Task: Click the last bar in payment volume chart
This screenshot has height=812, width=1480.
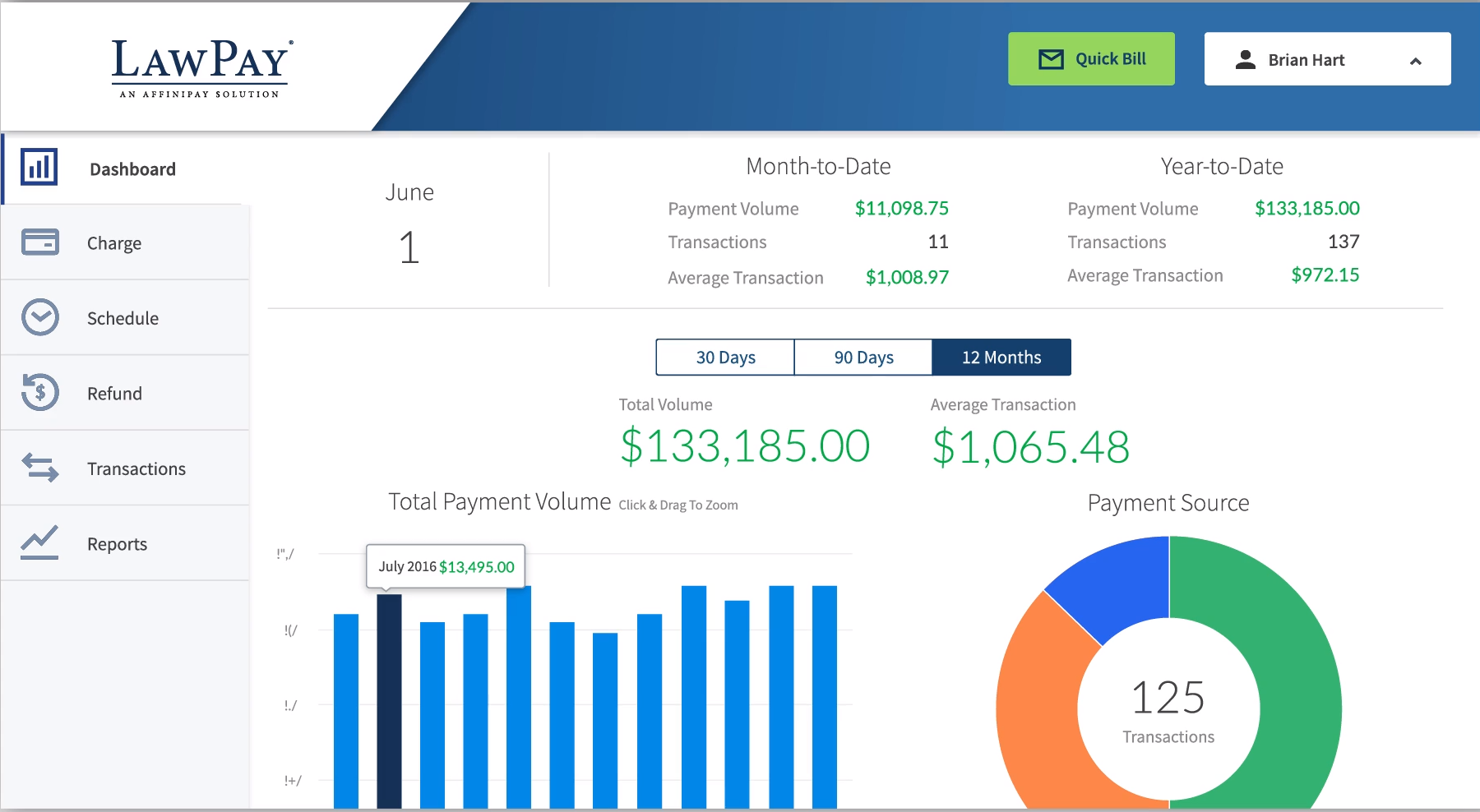Action: (825, 697)
